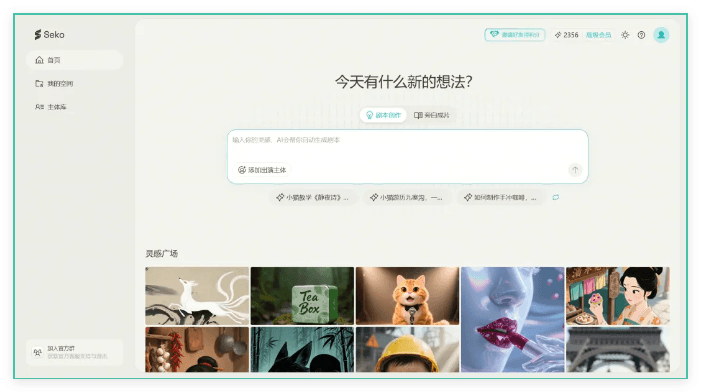
Task: Click the teal invite friends button with diamond icon
Action: click(515, 34)
